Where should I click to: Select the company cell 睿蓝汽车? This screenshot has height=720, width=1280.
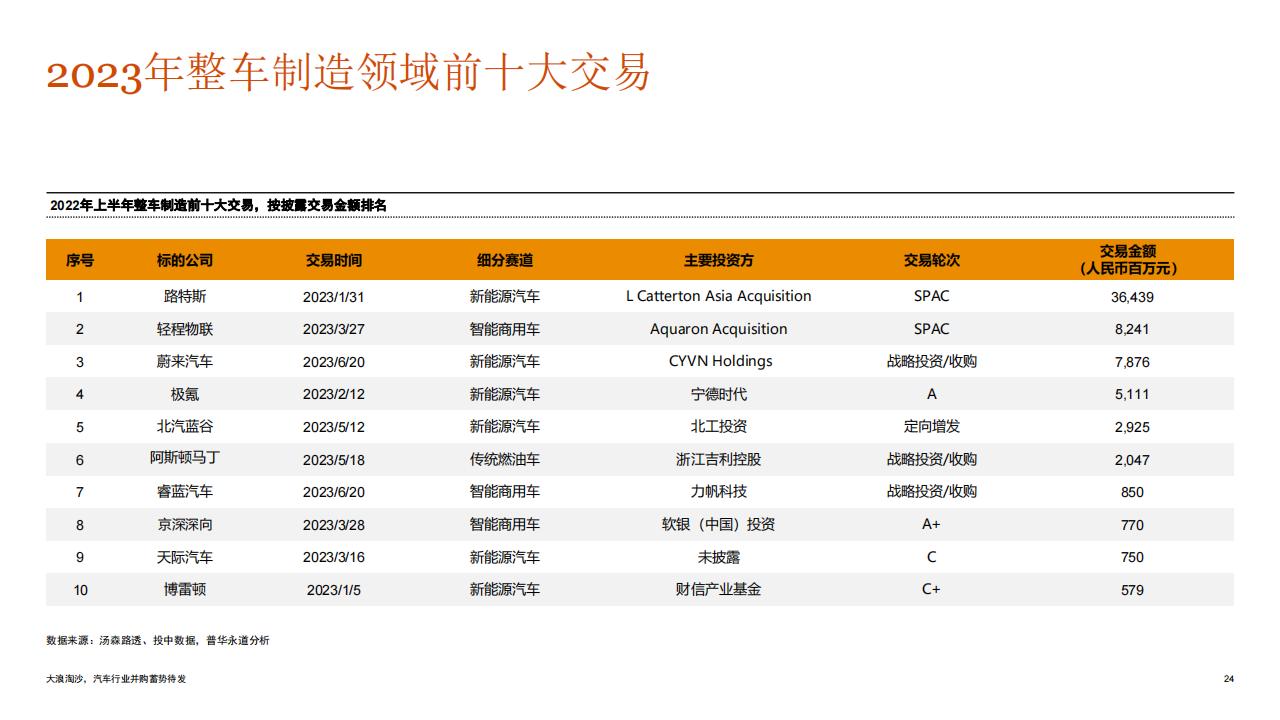pos(185,491)
